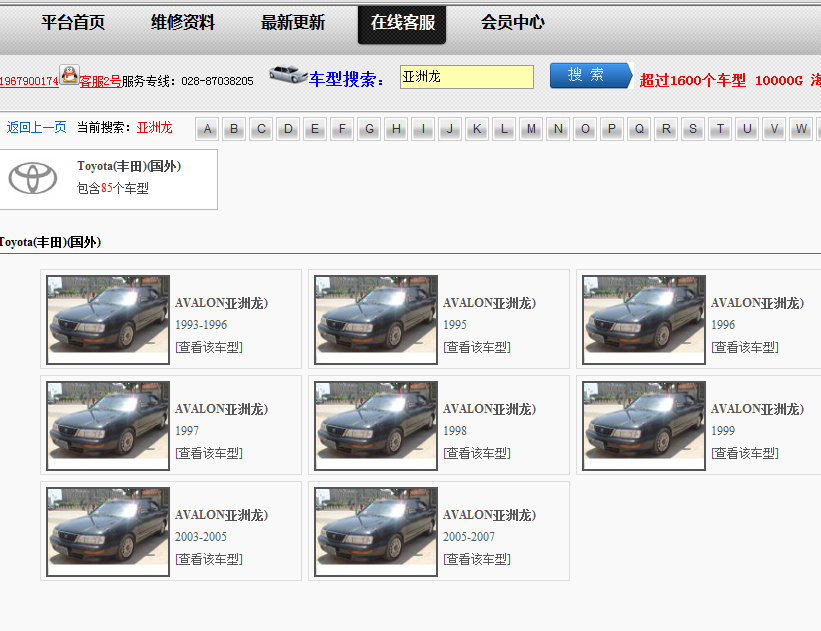Click the AVALON 2005-2007 car thumbnail
821x631 pixels.
(x=376, y=532)
